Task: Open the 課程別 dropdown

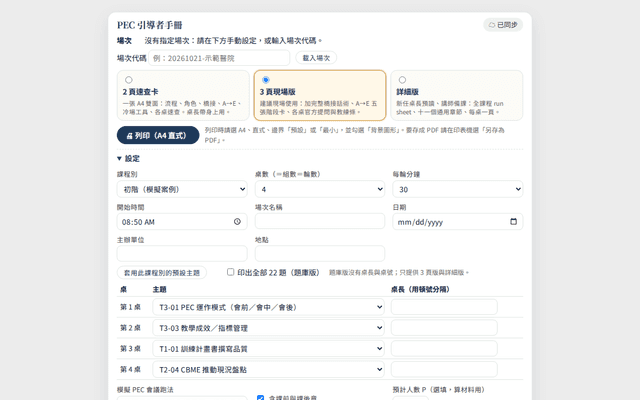Action: tap(182, 189)
